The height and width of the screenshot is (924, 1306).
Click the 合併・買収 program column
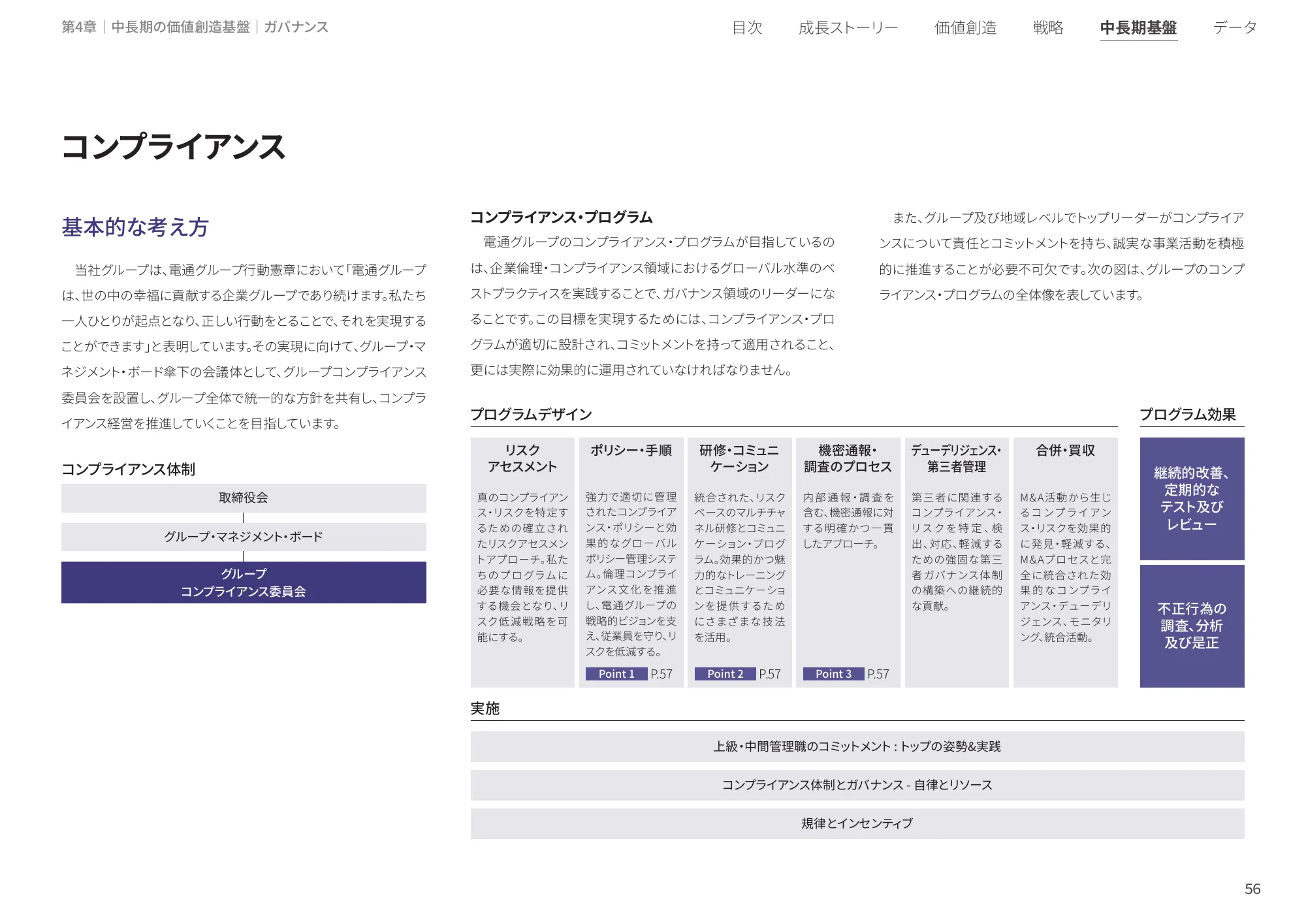pyautogui.click(x=1066, y=562)
